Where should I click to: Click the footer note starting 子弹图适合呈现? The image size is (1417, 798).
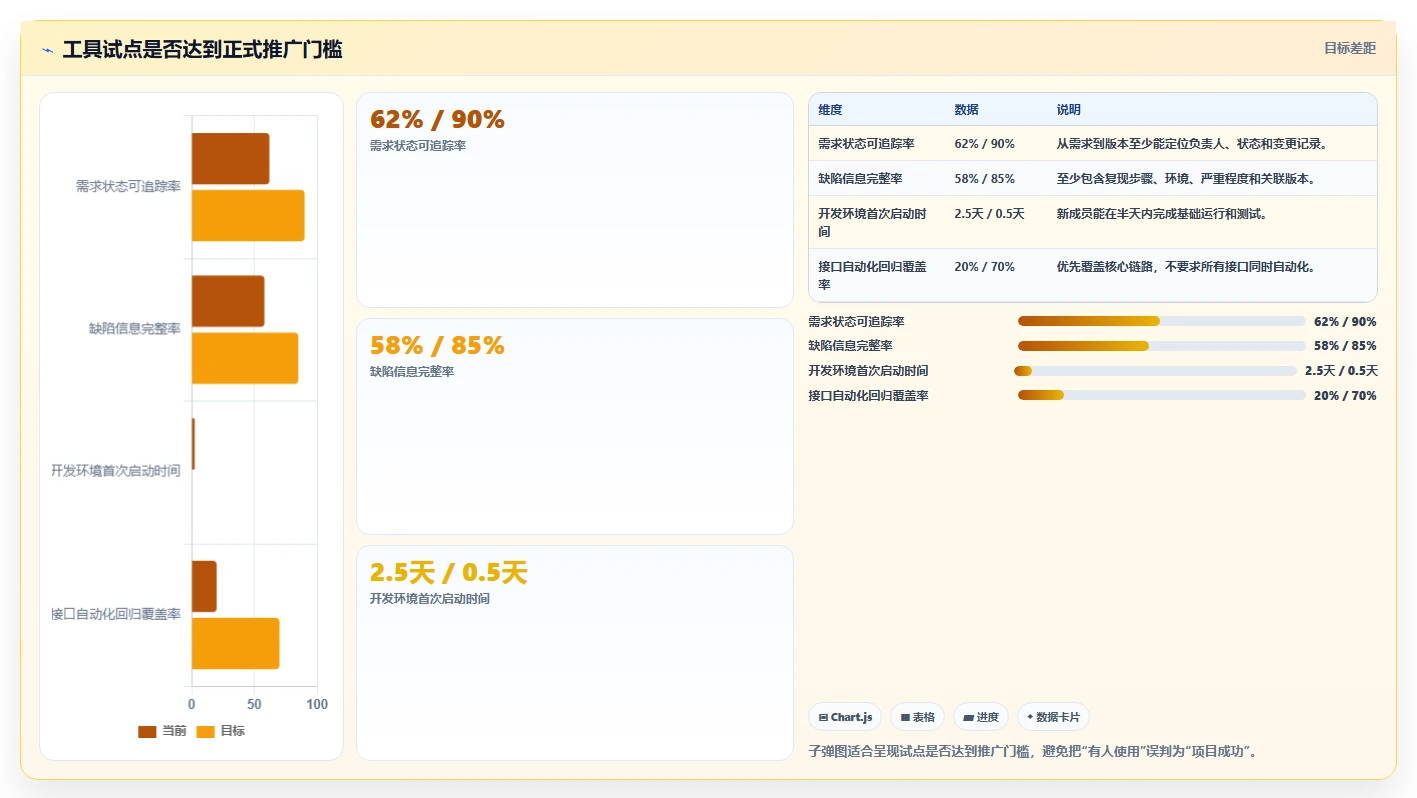pyautogui.click(x=1035, y=752)
